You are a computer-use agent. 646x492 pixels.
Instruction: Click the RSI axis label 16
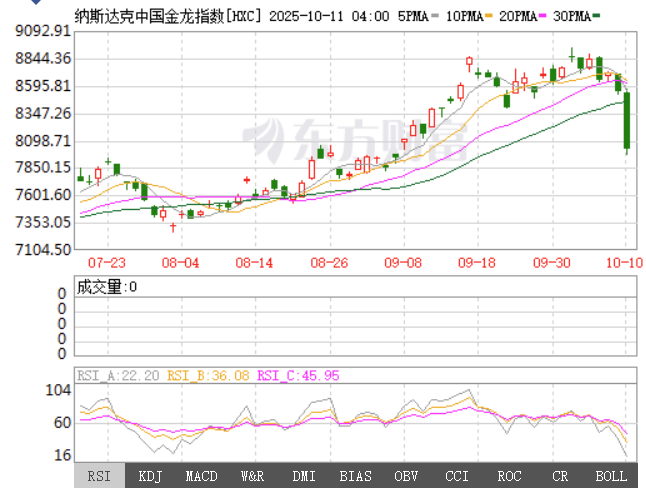[63, 455]
